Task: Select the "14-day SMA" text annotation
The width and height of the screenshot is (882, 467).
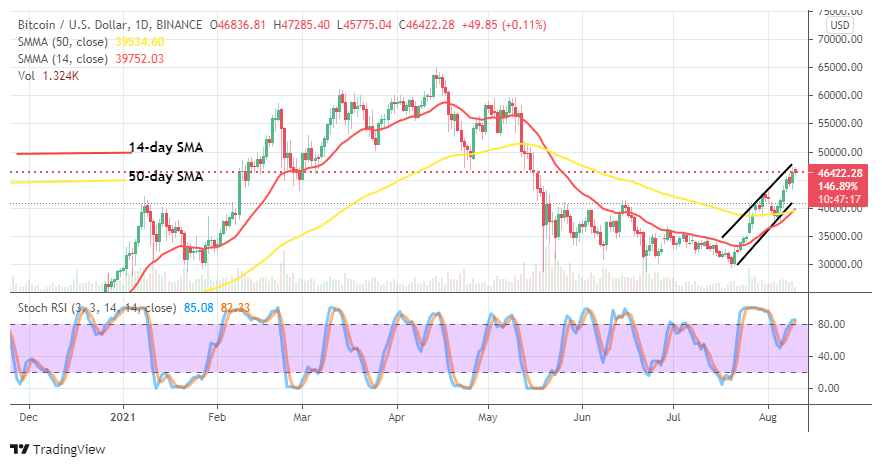Action: [165, 148]
